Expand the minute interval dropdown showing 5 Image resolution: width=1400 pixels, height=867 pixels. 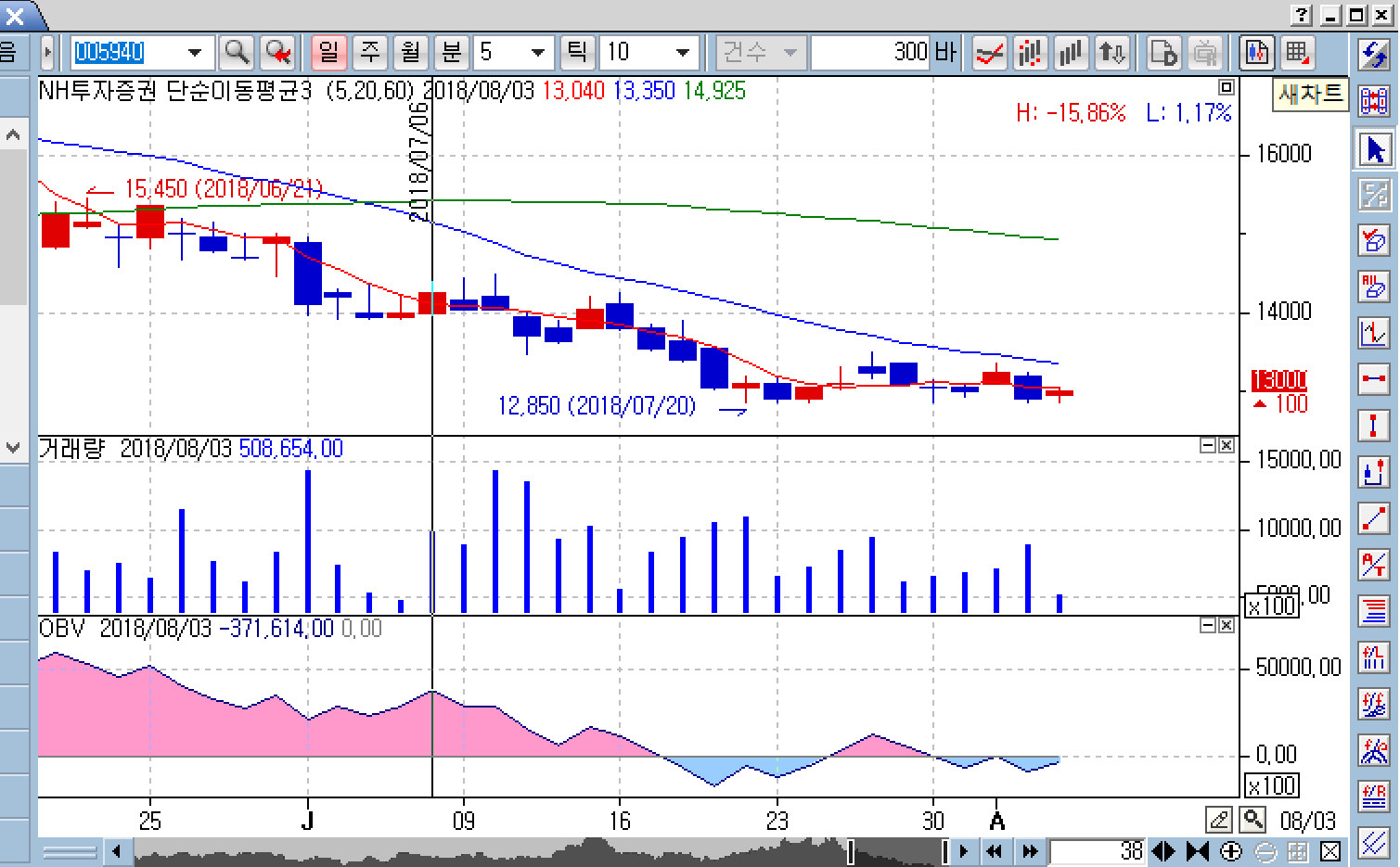point(537,53)
